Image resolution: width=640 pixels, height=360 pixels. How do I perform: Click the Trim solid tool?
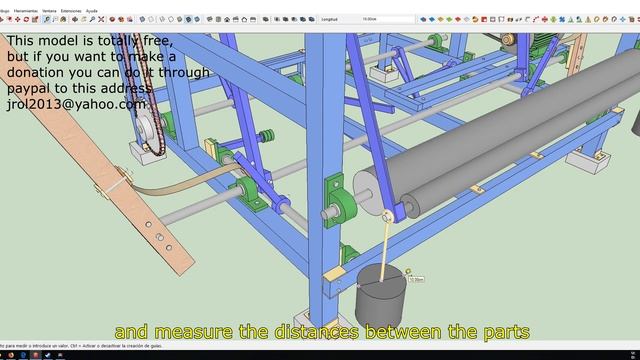[x=303, y=19]
